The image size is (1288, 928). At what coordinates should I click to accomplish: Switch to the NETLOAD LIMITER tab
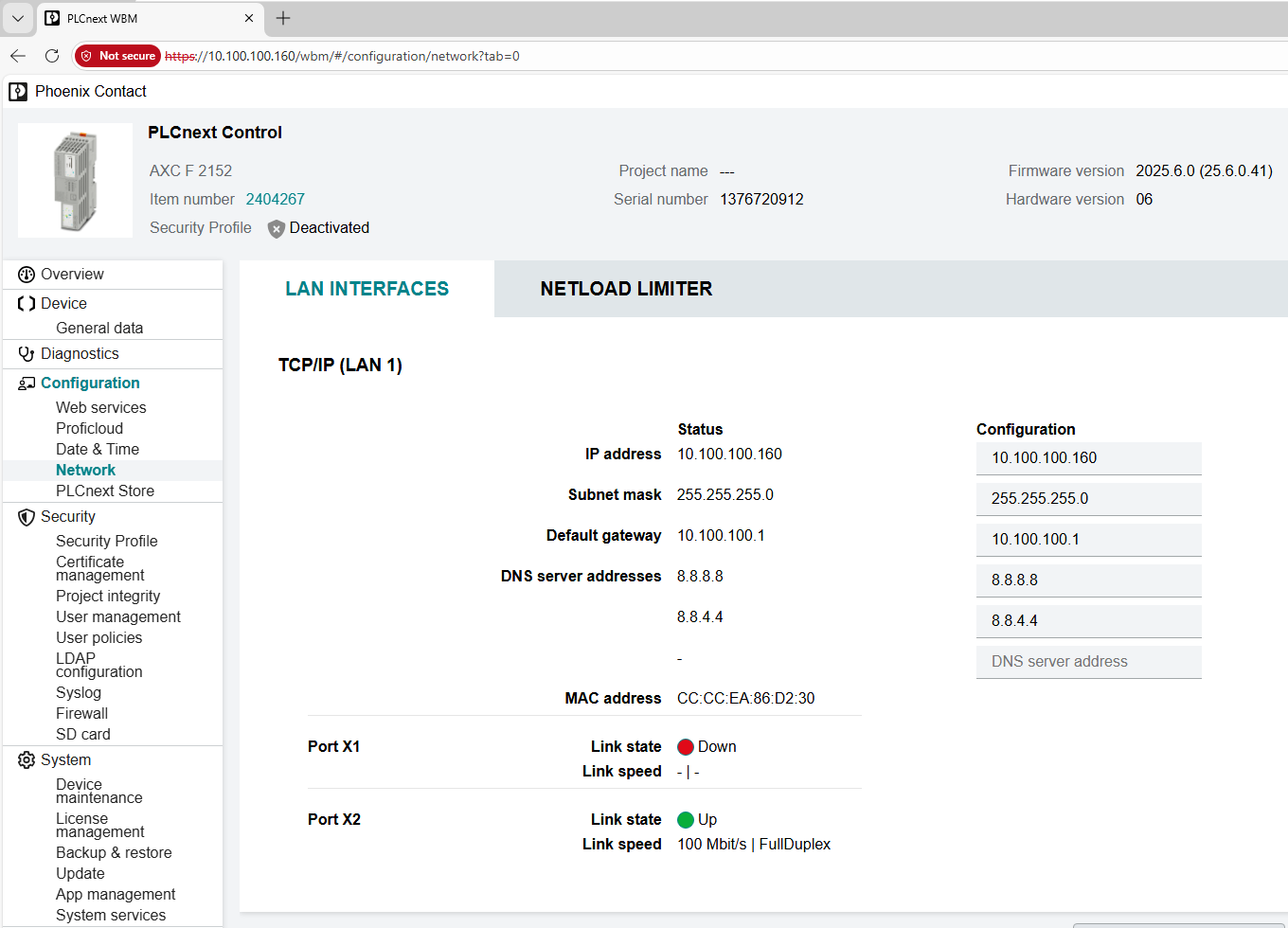pyautogui.click(x=626, y=289)
